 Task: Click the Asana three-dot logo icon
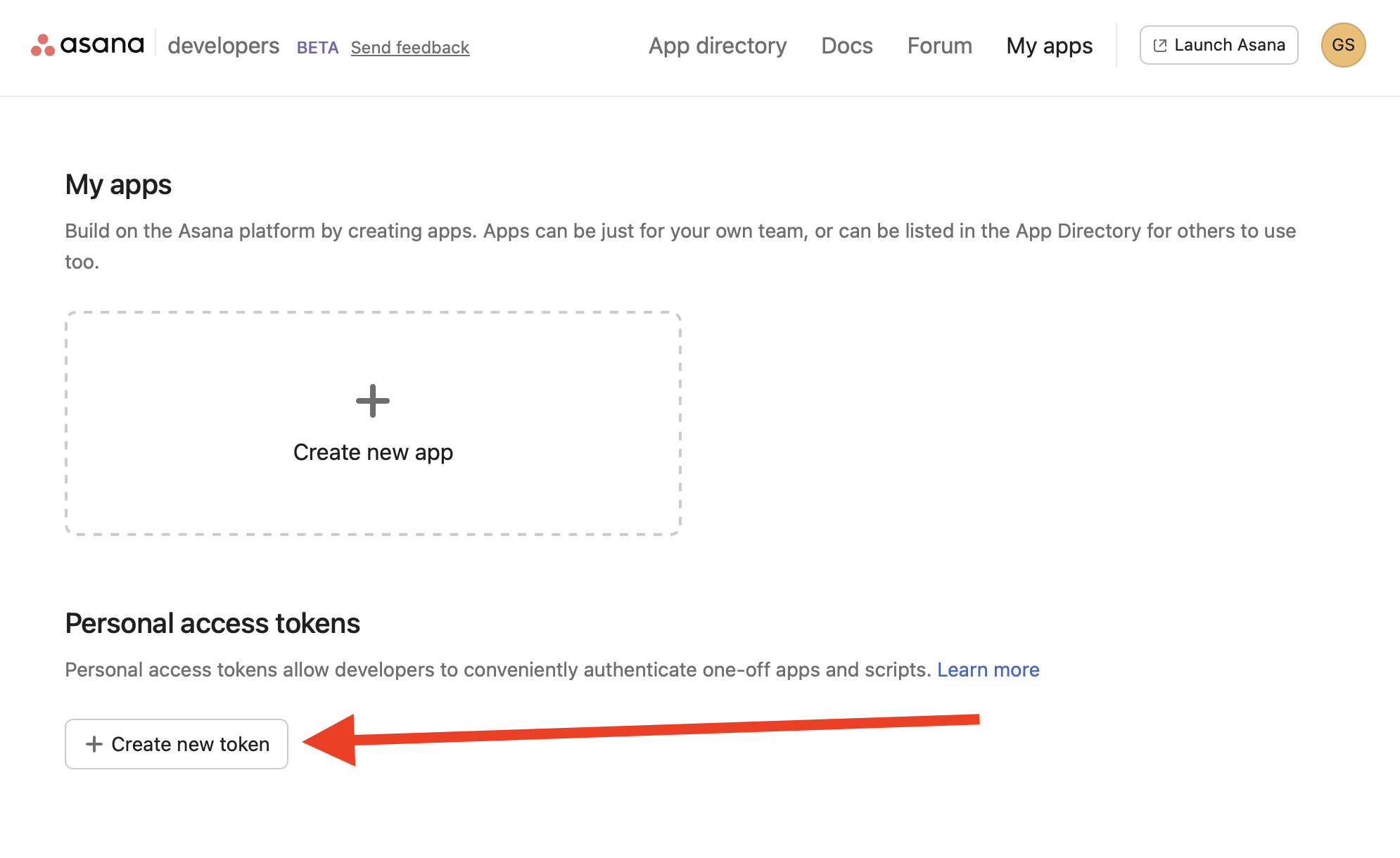pyautogui.click(x=42, y=46)
